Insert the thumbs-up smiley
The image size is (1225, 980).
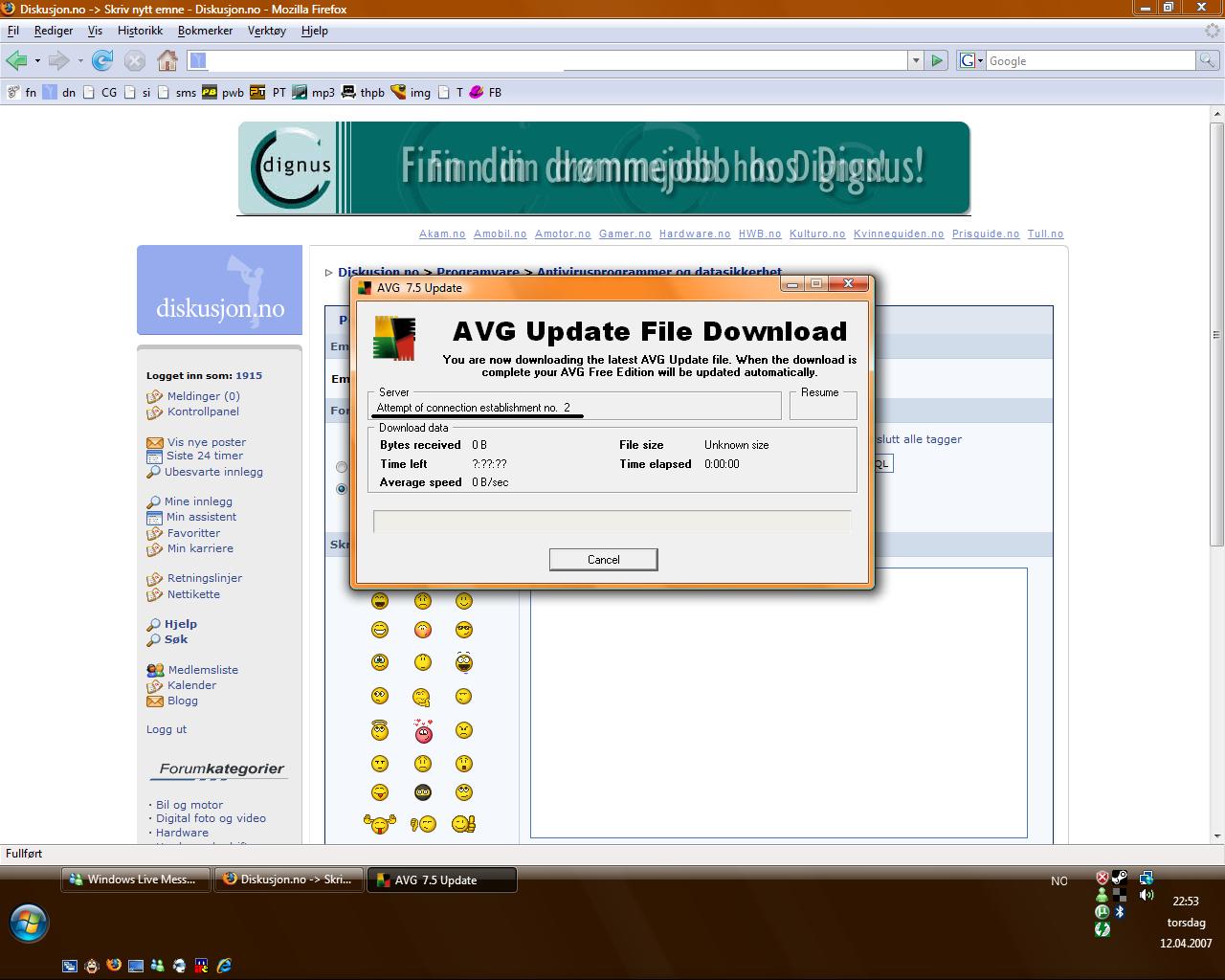(464, 823)
